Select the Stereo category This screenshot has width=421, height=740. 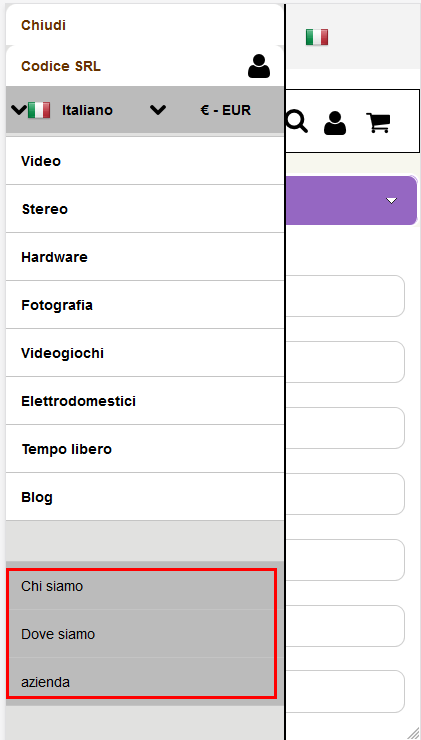pyautogui.click(x=145, y=209)
